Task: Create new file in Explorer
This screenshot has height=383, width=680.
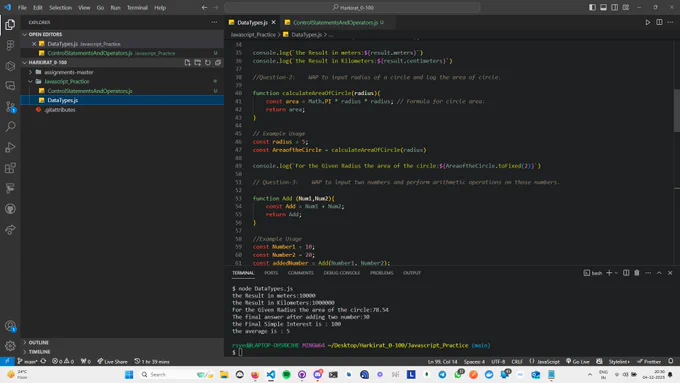Action: [x=187, y=62]
